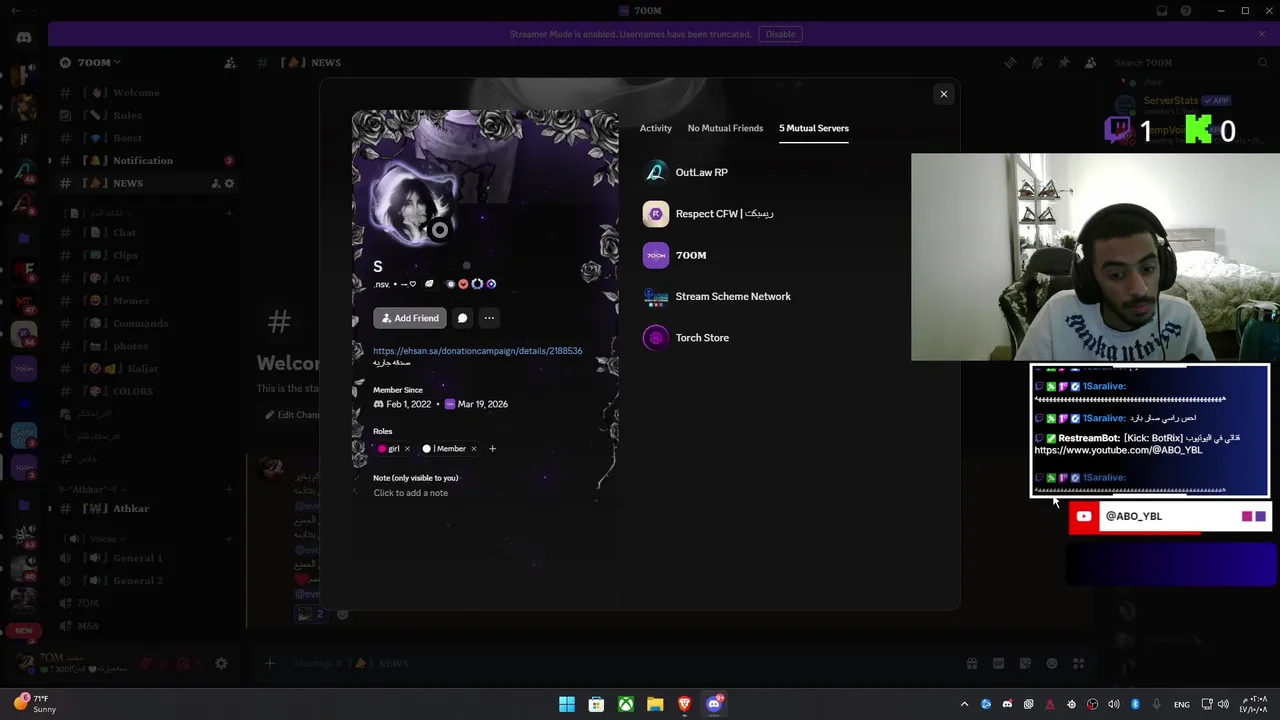The width and height of the screenshot is (1280, 720).
Task: Close the user profile popup
Action: click(x=943, y=94)
